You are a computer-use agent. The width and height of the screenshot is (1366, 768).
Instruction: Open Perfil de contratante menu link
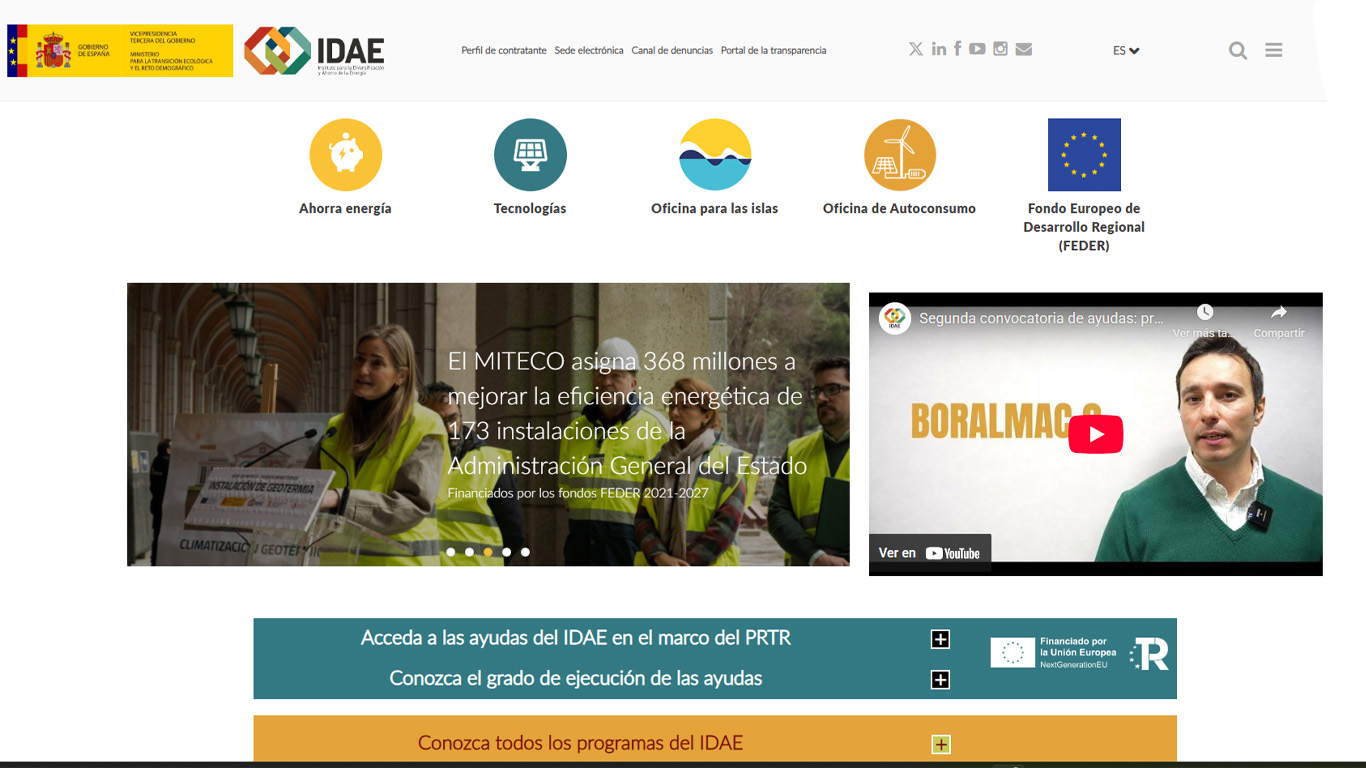pyautogui.click(x=503, y=50)
